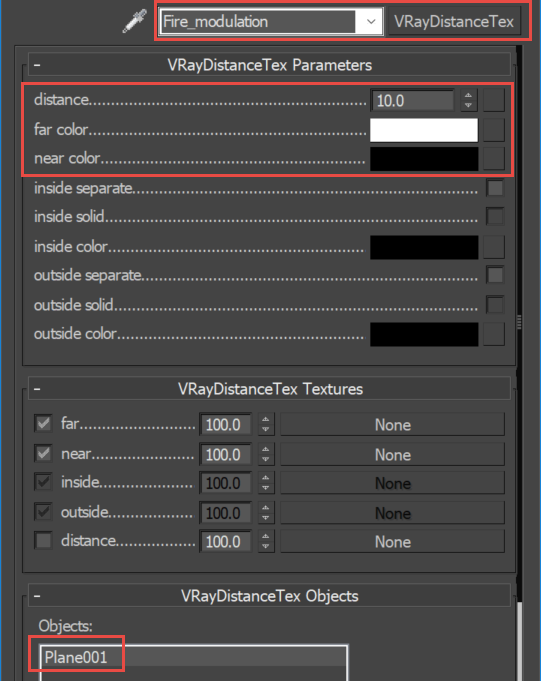Enable the distance texture checkbox
Viewport: 541px width, 681px height.
click(43, 541)
